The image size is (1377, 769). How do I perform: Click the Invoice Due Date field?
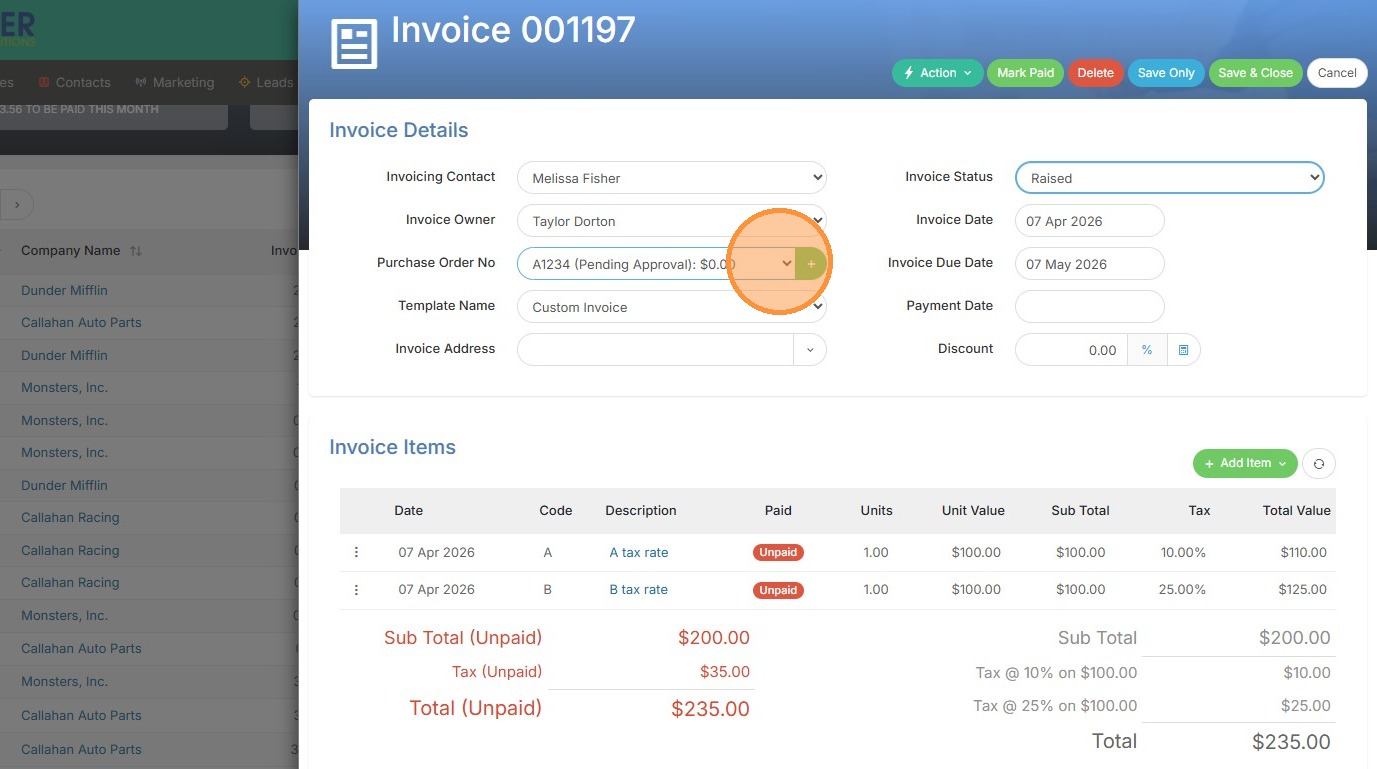1090,264
